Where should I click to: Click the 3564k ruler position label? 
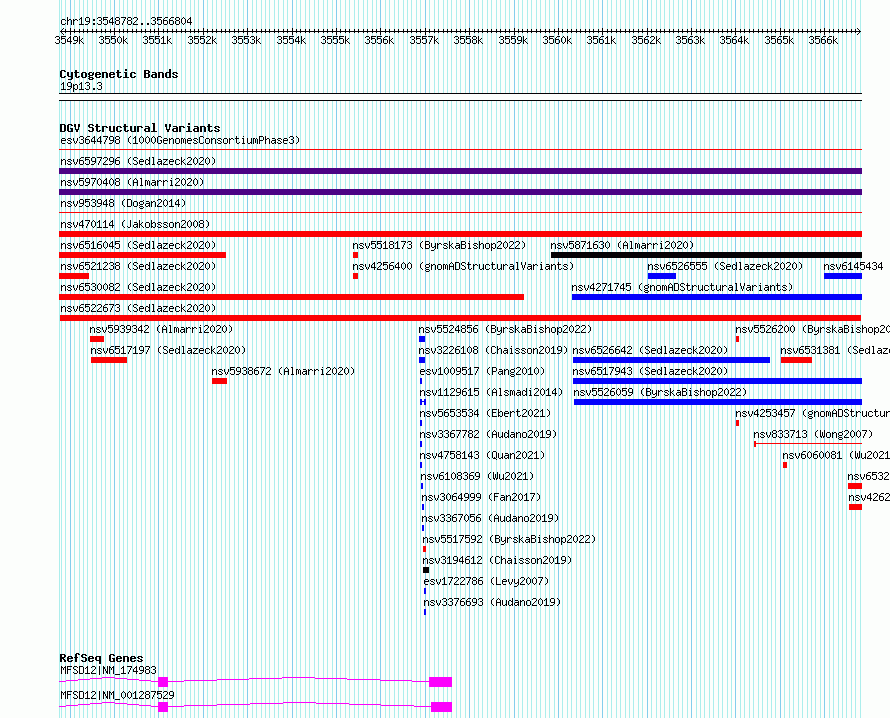point(734,40)
